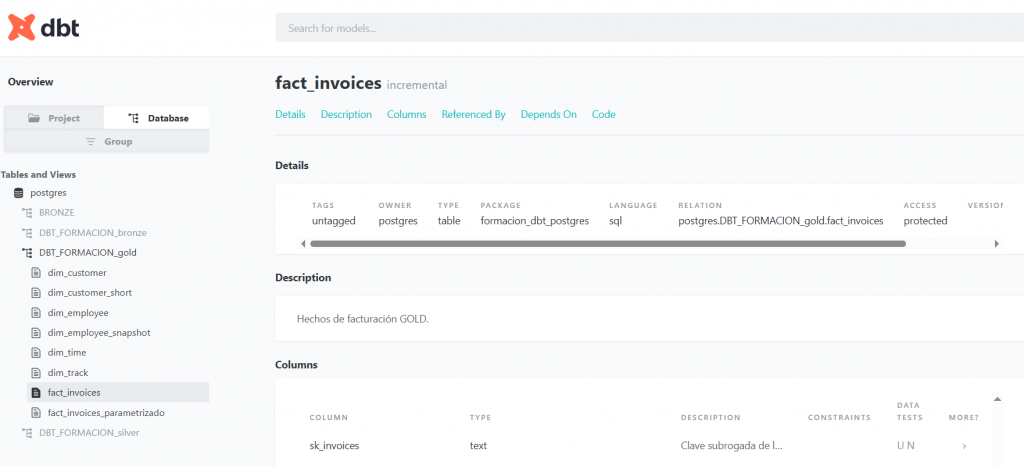Go to the Depends On section

click(548, 114)
